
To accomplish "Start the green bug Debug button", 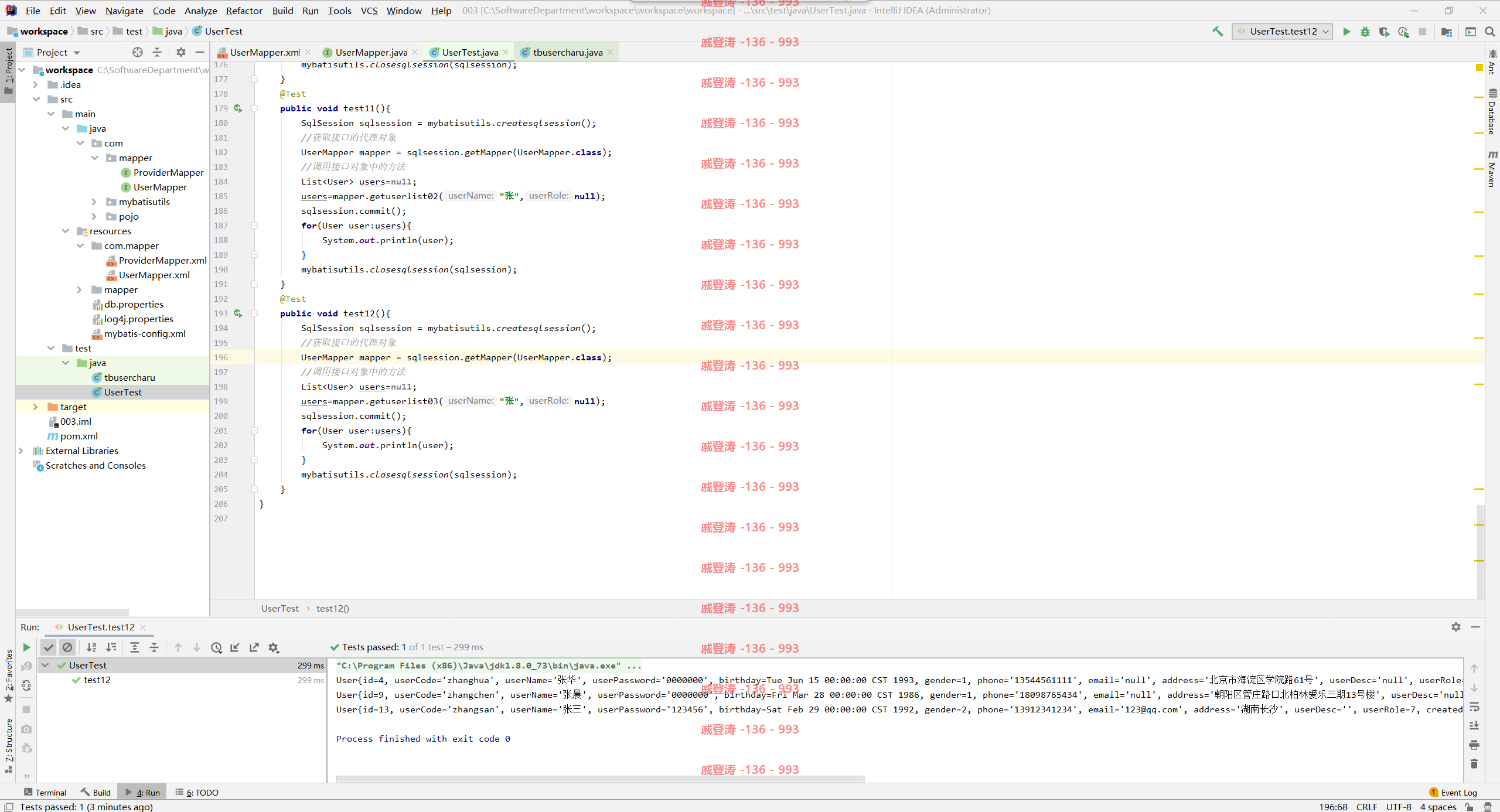I will (1365, 32).
